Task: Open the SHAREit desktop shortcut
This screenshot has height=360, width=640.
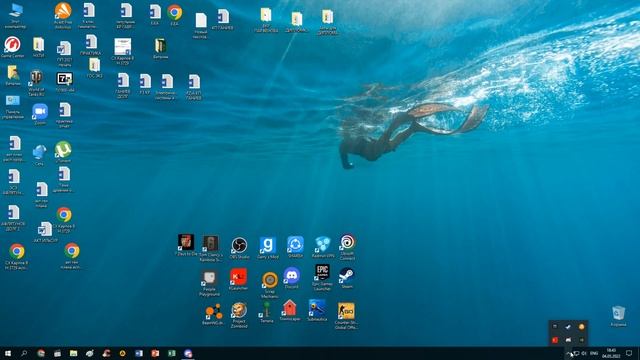Action: pos(295,247)
